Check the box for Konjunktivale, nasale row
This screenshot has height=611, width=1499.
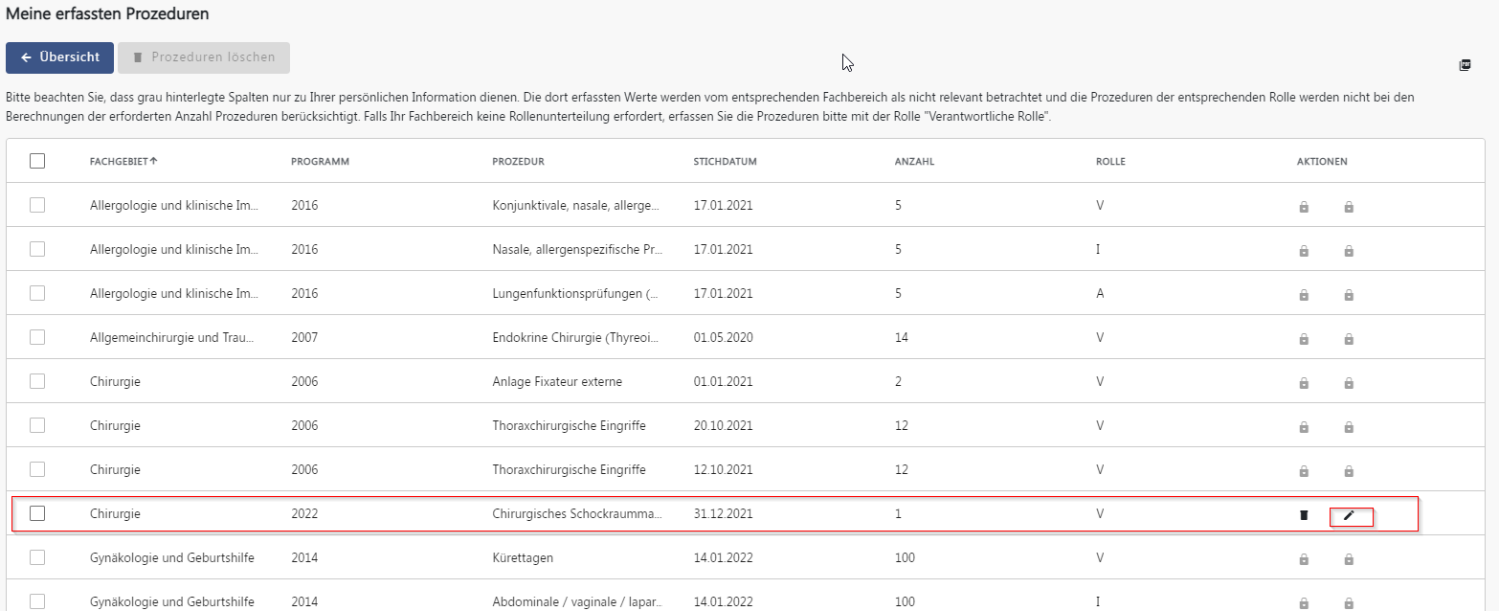(x=37, y=205)
